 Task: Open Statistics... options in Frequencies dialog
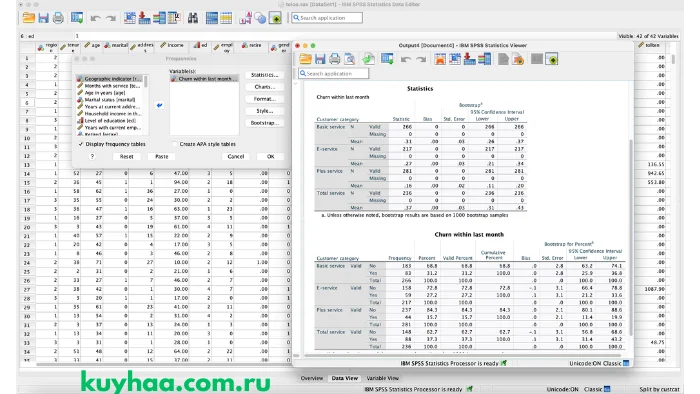264,75
